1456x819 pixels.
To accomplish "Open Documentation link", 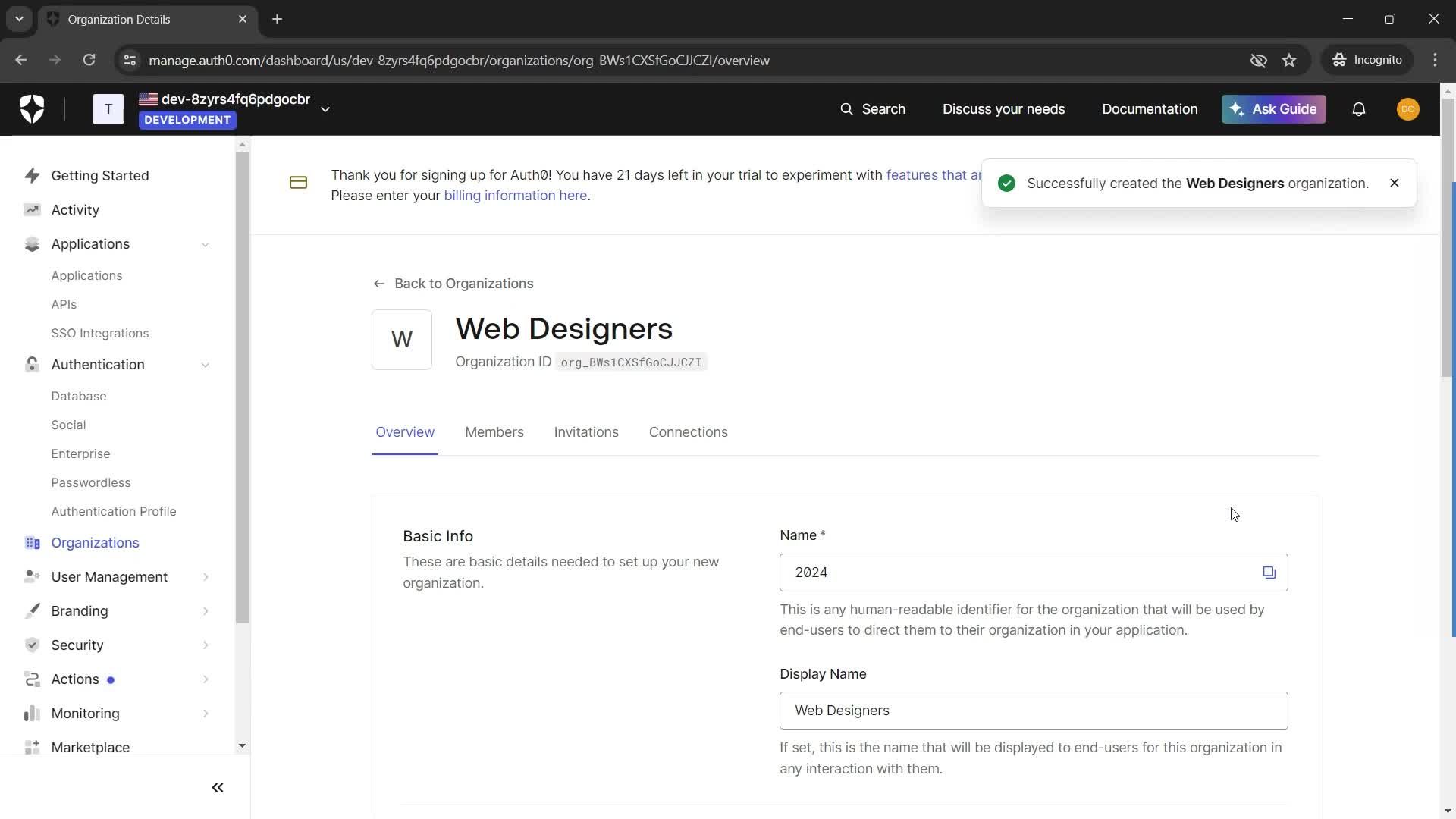I will (1150, 109).
